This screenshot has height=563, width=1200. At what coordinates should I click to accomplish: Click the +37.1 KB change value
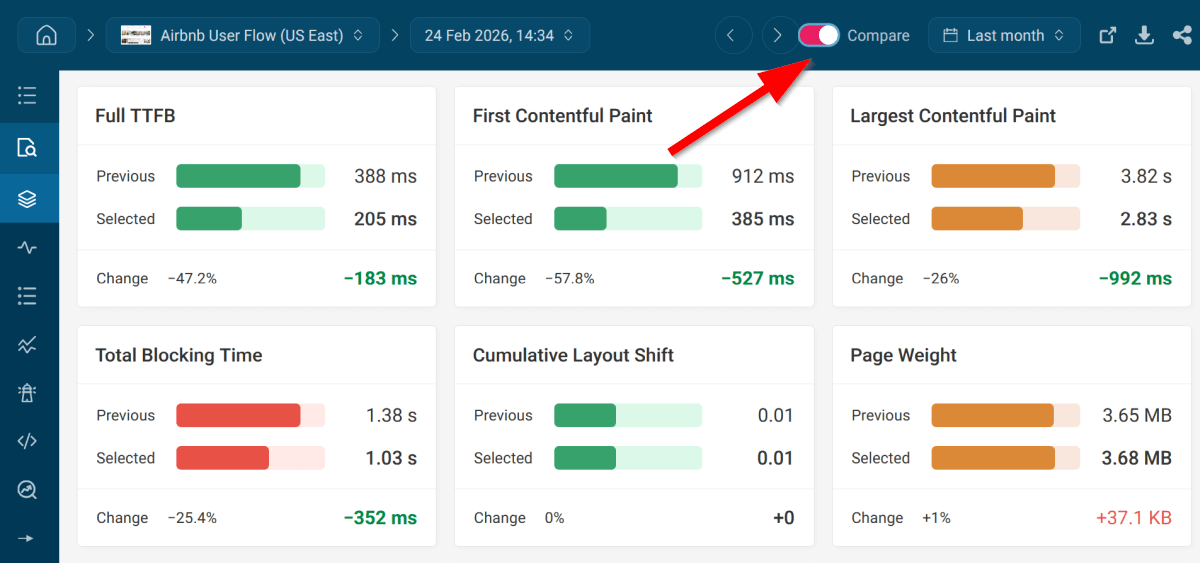1134,518
